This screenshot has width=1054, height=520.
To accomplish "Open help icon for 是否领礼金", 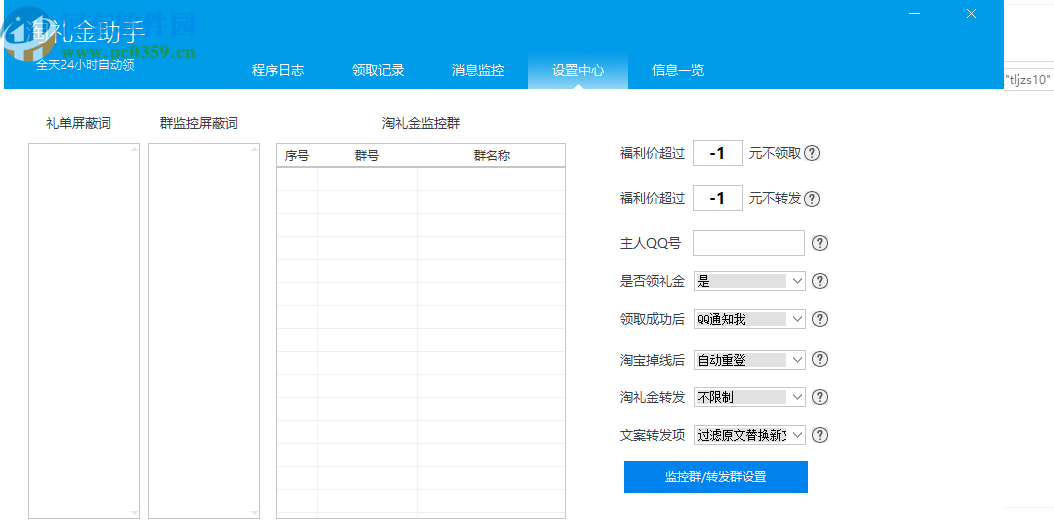I will click(819, 281).
